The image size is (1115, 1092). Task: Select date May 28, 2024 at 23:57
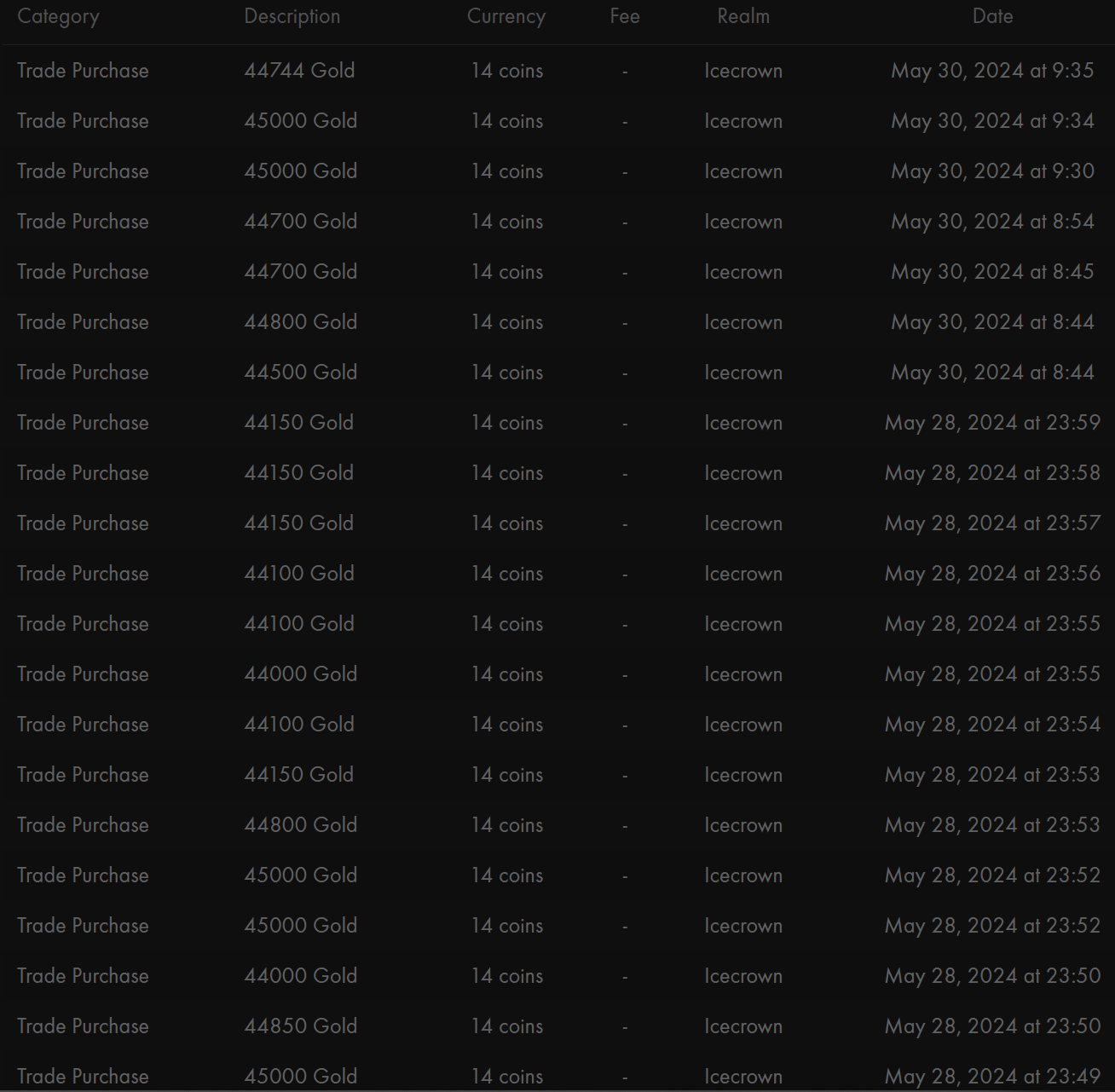(992, 523)
